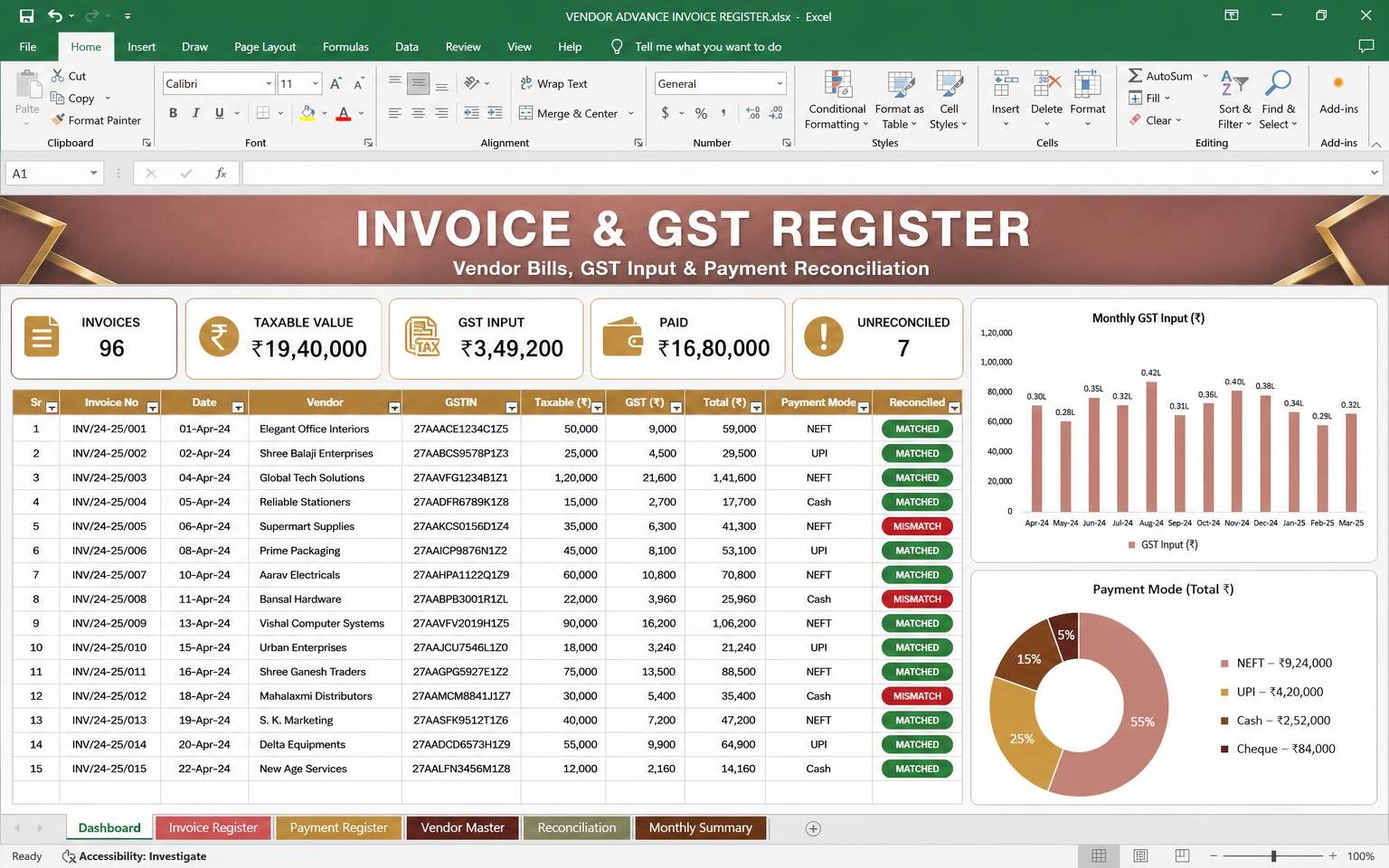Switch to Monthly Summary sheet tab

(700, 827)
